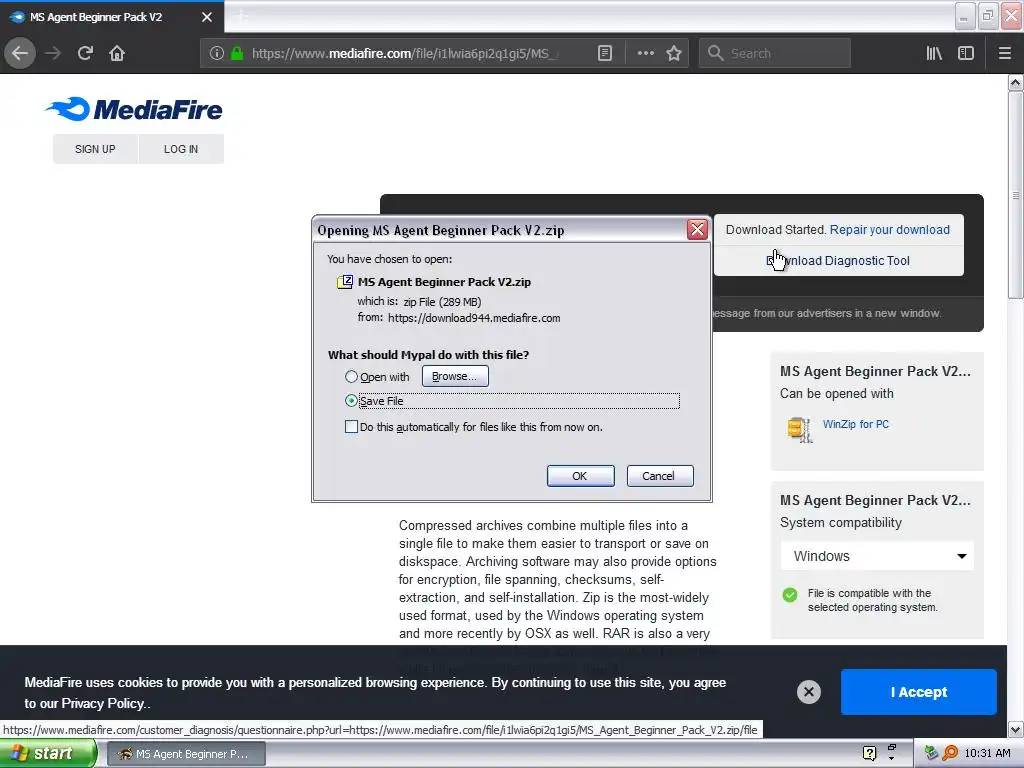Image resolution: width=1024 pixels, height=768 pixels.
Task: Click the LOG IN button
Action: click(x=181, y=149)
